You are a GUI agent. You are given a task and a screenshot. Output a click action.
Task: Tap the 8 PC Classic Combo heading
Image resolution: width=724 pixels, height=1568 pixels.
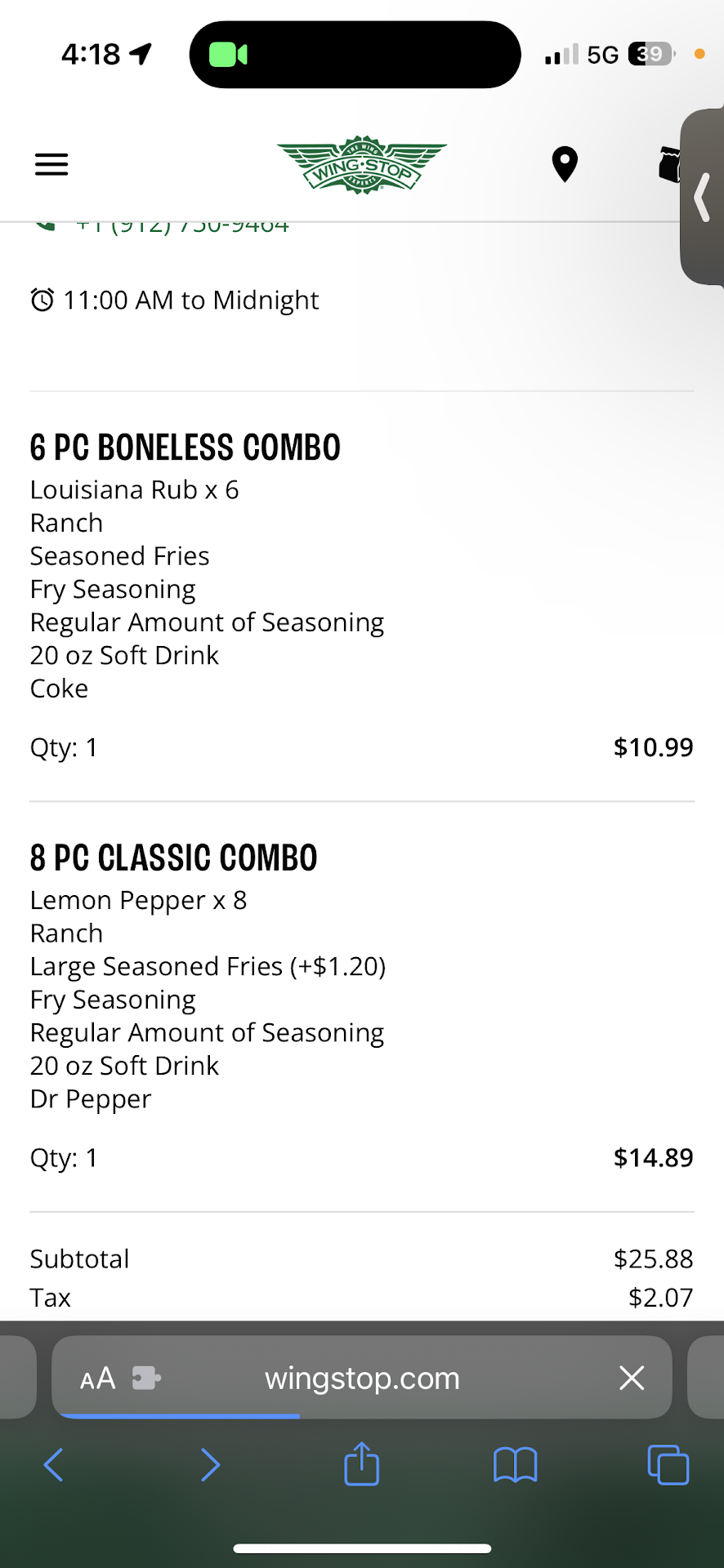(x=174, y=858)
